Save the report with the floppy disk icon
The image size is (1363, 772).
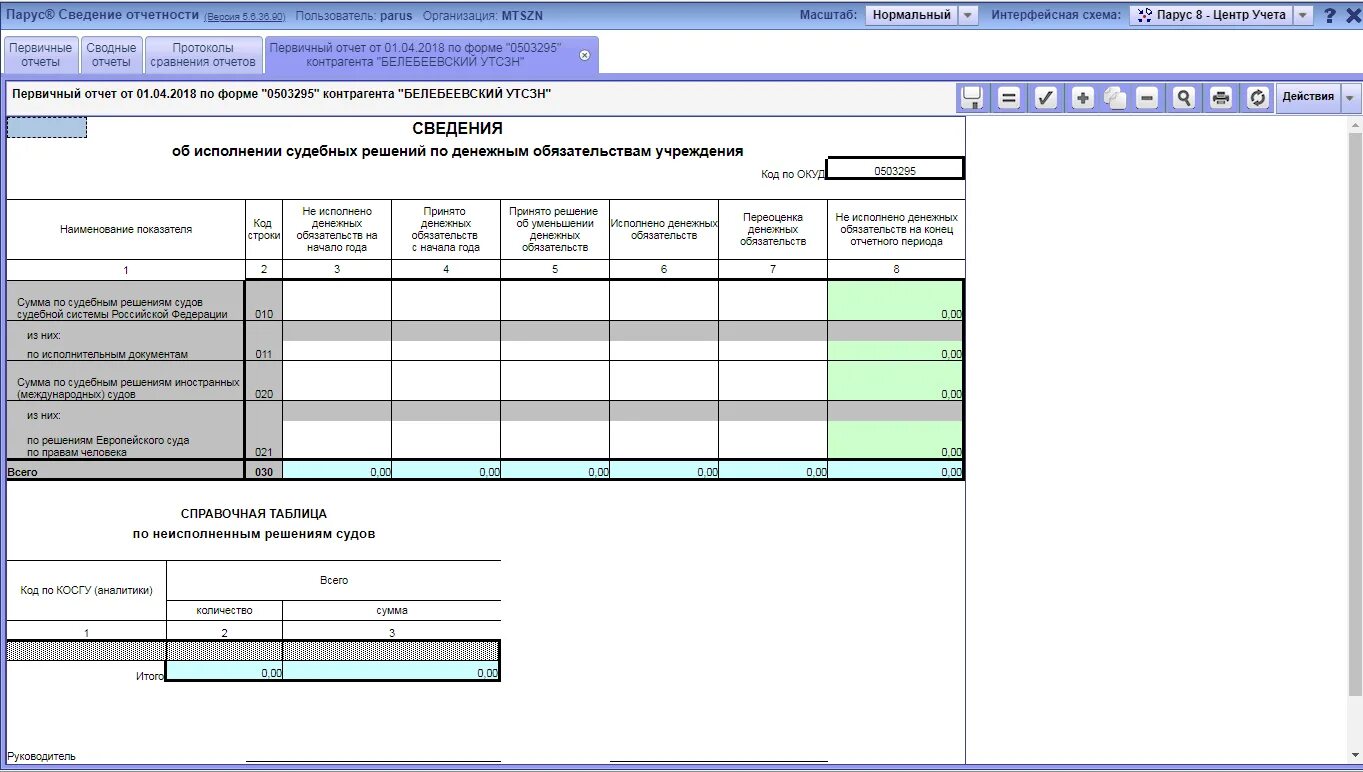tap(972, 97)
